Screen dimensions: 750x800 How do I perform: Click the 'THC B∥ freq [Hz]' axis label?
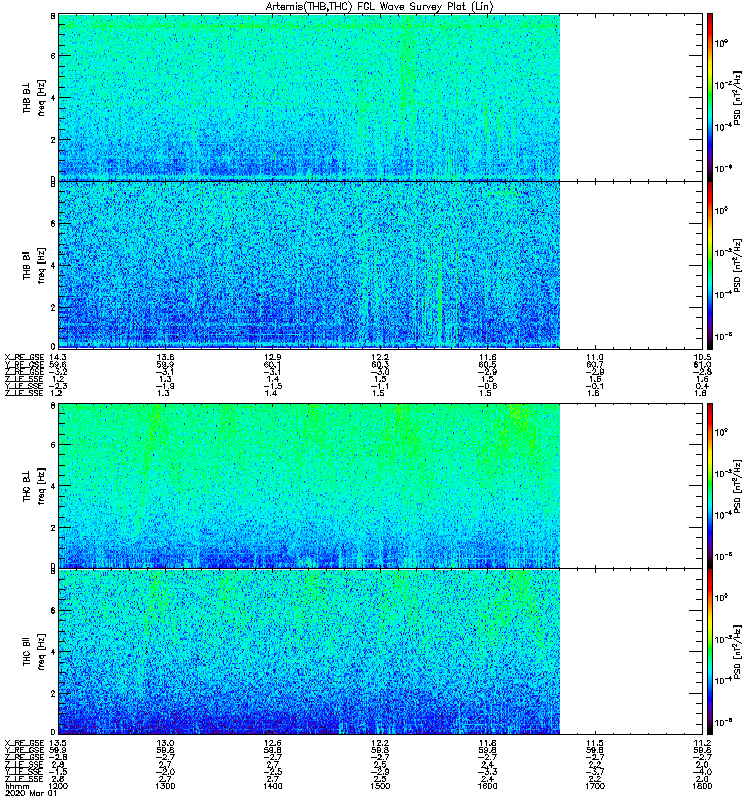(x=34, y=652)
